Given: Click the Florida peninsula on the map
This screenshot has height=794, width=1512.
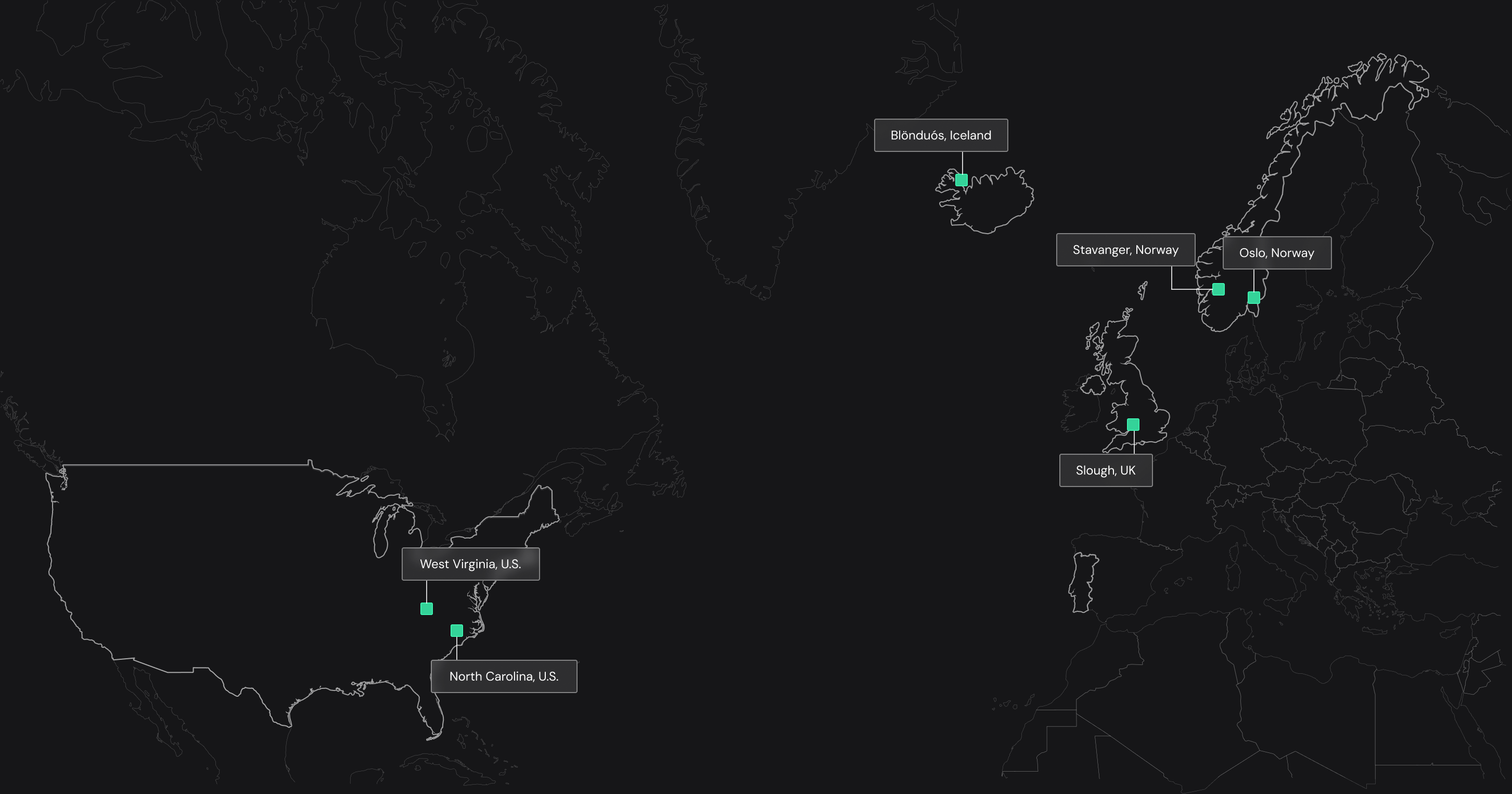Looking at the screenshot, I should point(431,716).
